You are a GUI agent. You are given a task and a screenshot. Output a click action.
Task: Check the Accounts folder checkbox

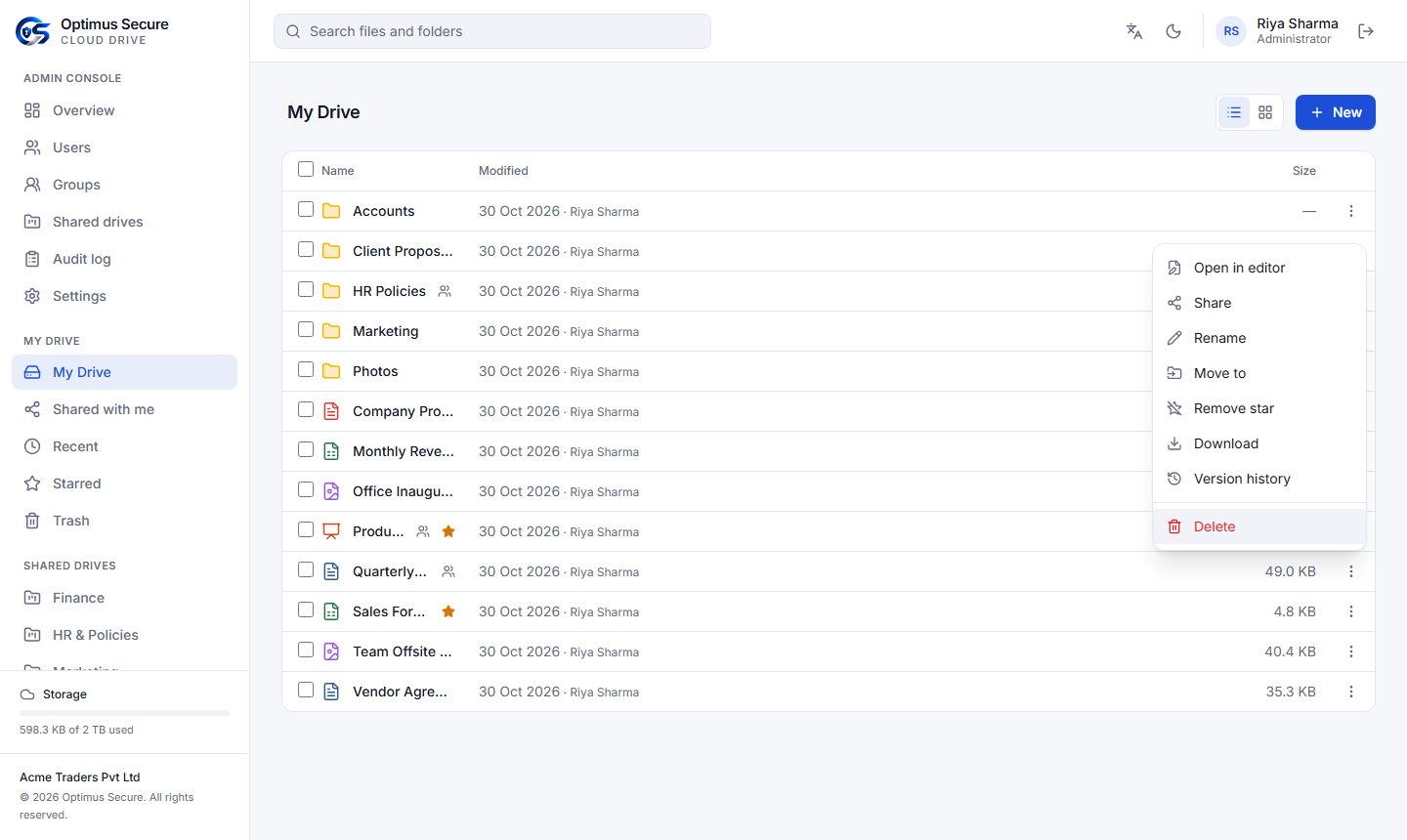pos(306,209)
